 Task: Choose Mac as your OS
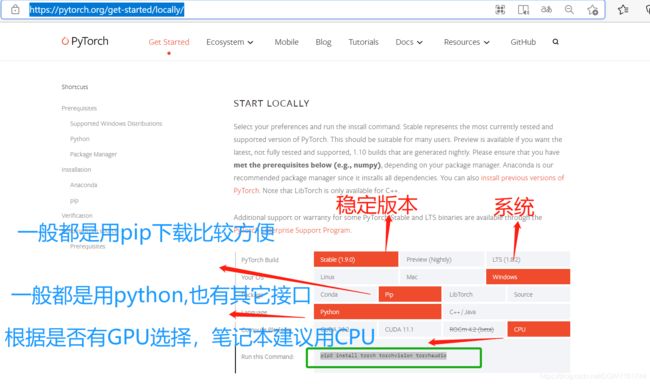pos(441,277)
